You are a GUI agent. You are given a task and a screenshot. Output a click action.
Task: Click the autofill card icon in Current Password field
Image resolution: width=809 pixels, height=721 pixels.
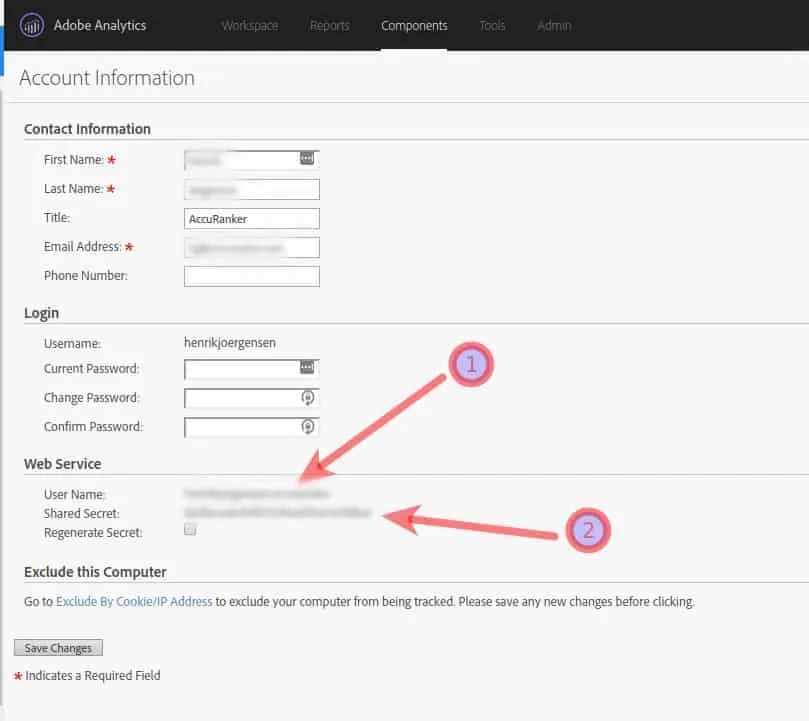tap(308, 369)
